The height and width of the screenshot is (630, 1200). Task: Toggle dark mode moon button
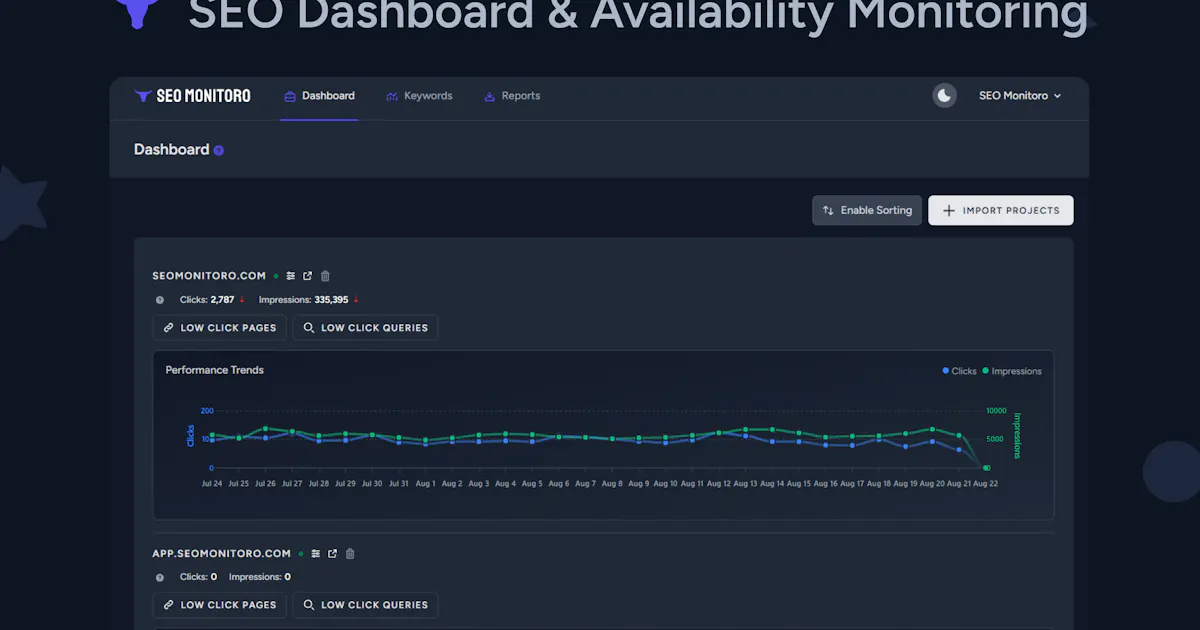click(944, 96)
